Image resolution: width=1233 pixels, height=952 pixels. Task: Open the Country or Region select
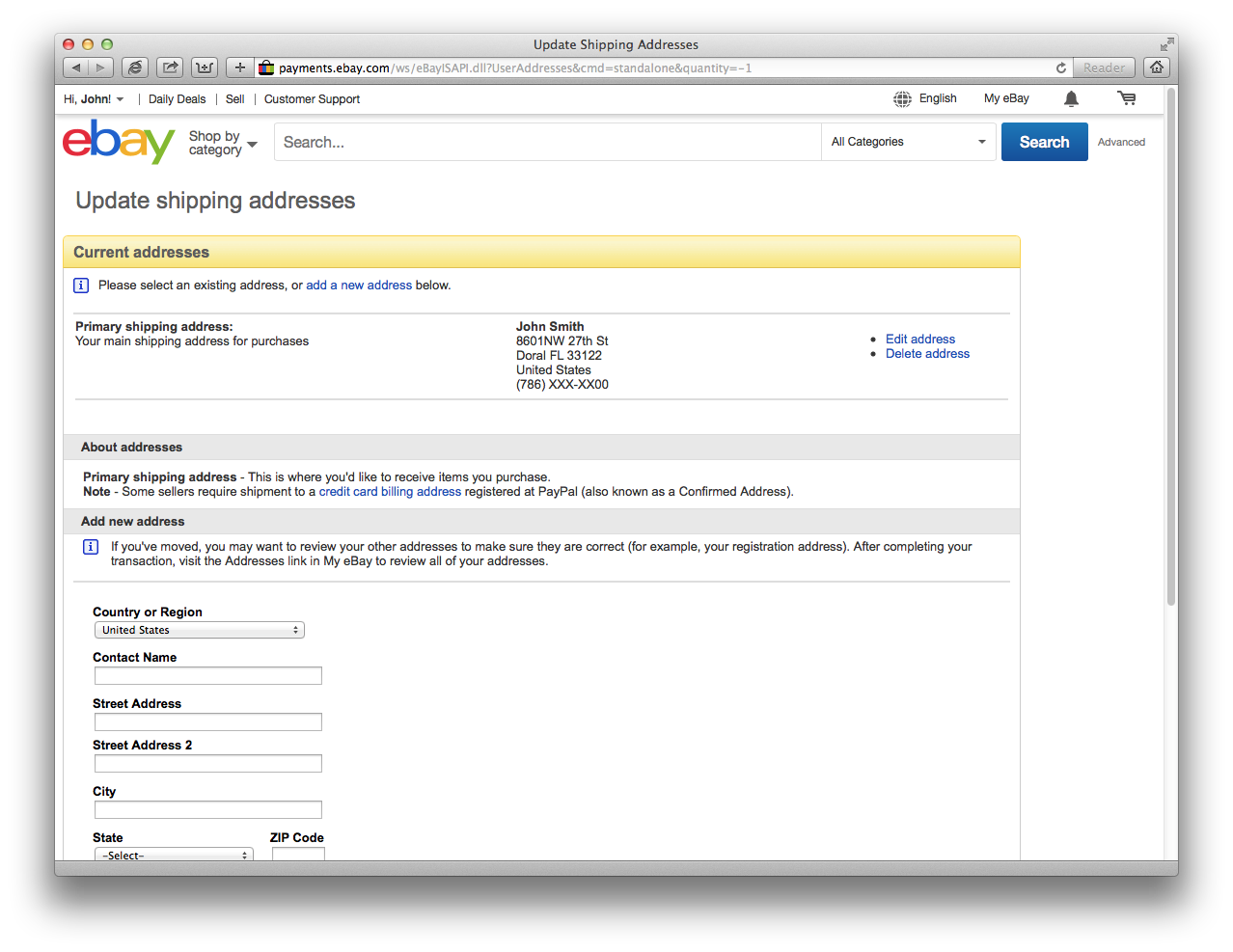click(x=200, y=630)
